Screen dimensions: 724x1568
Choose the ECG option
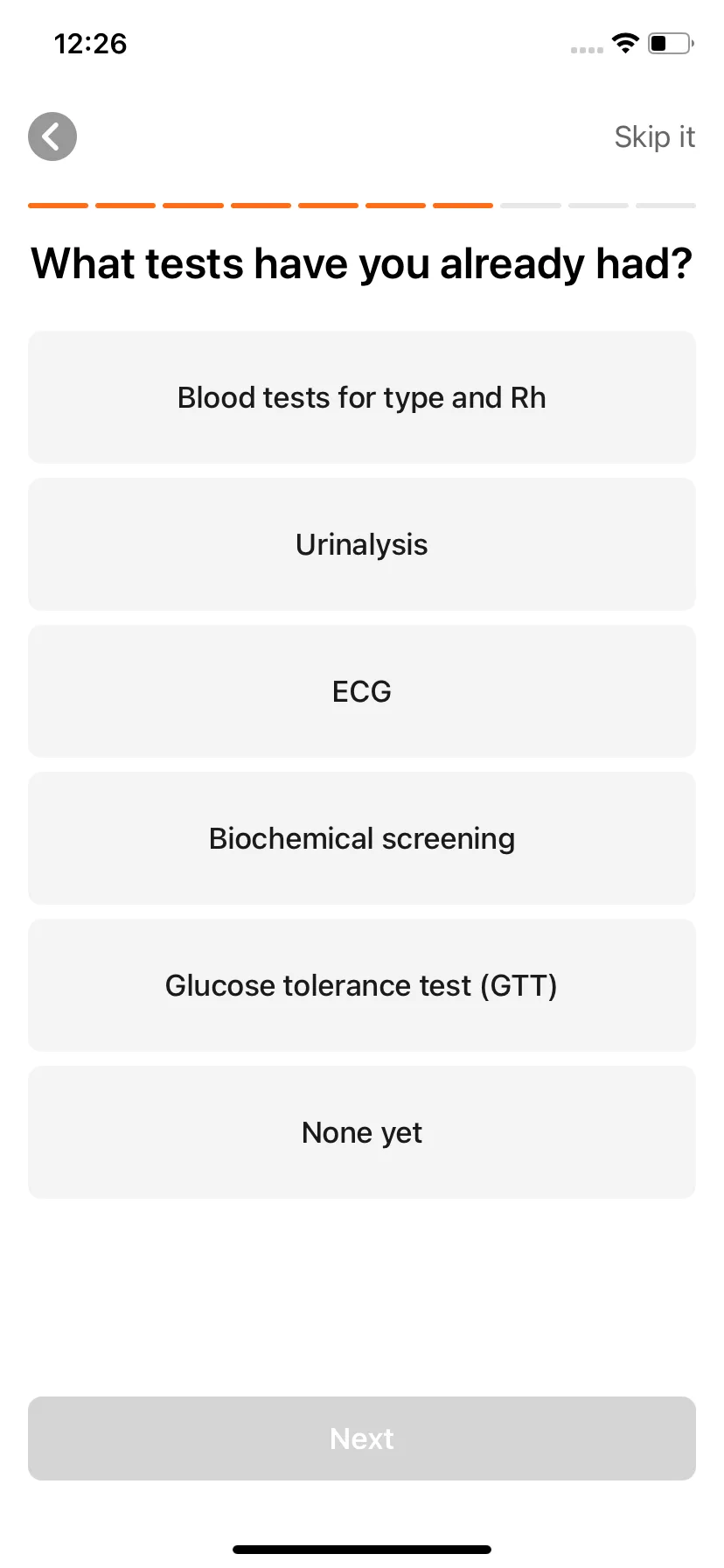[x=362, y=691]
